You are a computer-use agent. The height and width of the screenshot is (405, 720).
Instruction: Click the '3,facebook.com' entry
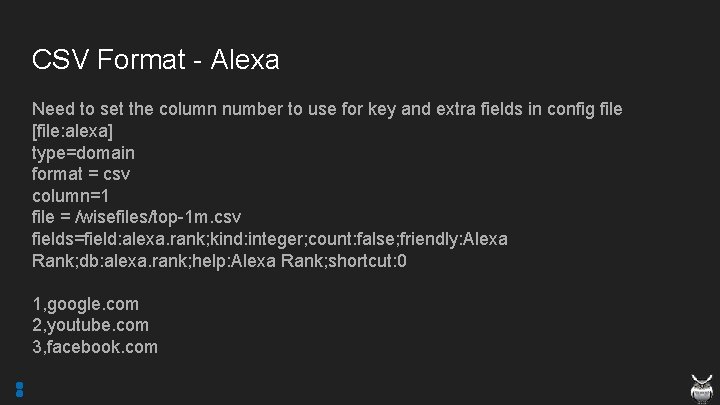tap(94, 347)
